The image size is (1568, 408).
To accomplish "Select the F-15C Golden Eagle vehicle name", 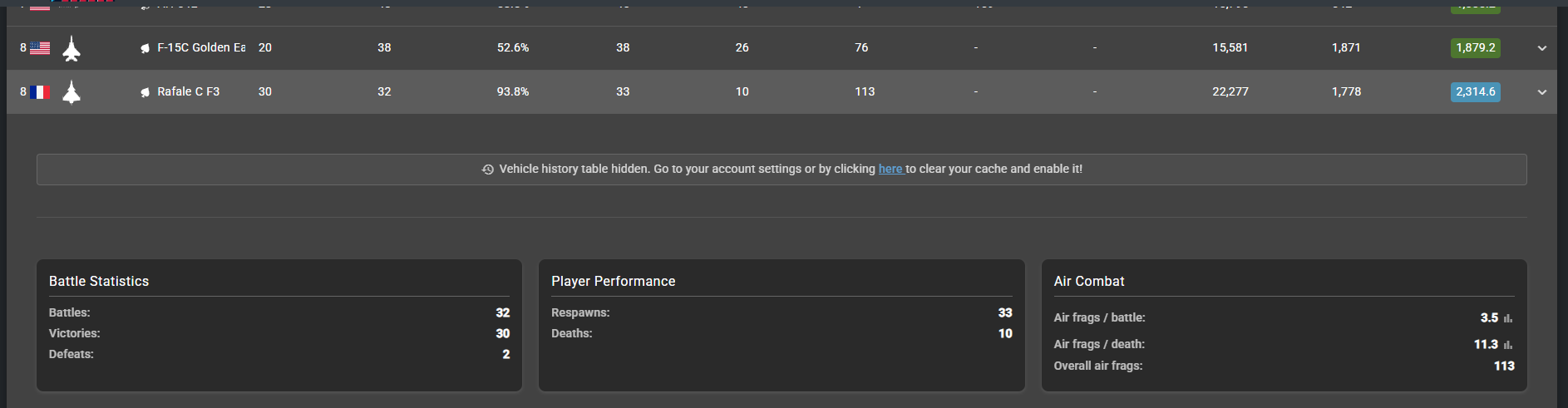I will [x=201, y=47].
